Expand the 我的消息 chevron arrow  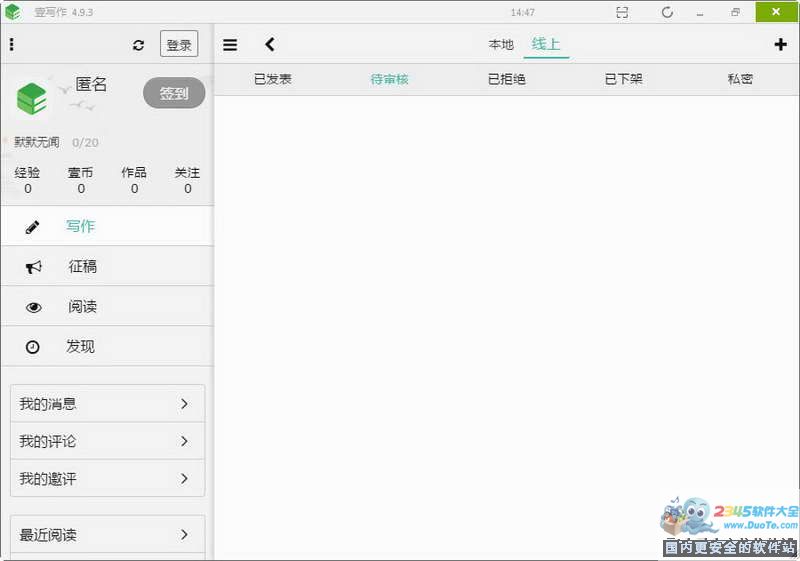click(x=184, y=404)
